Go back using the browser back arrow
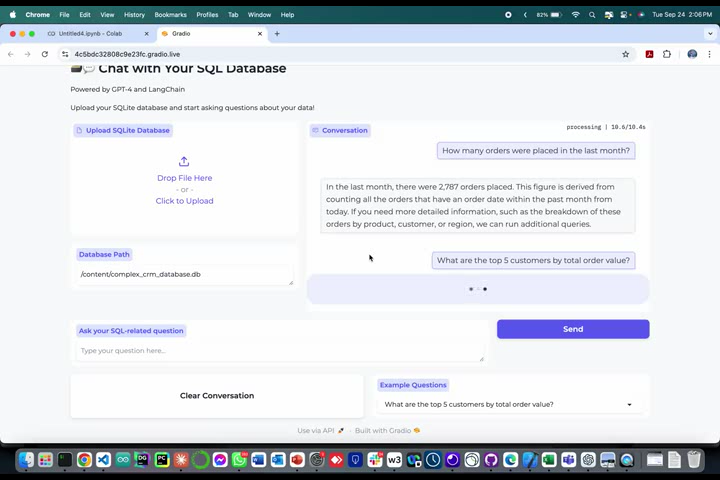The height and width of the screenshot is (480, 720). tap(11, 54)
